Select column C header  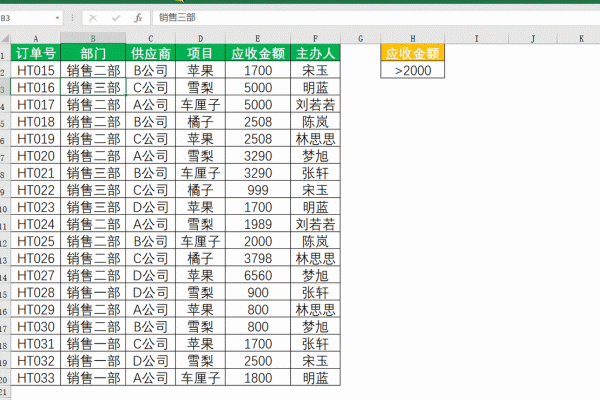click(x=150, y=38)
